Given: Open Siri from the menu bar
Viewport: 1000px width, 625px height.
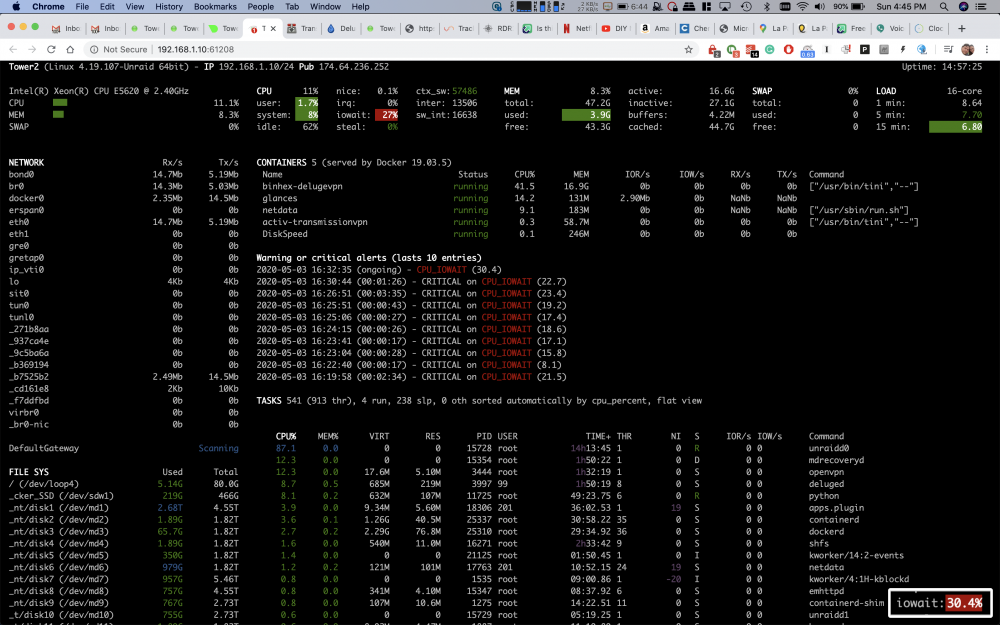Looking at the screenshot, I should tap(964, 6).
